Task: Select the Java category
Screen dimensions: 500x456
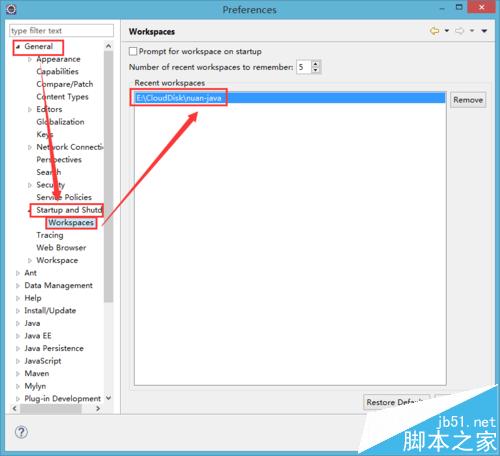Action: (32, 323)
